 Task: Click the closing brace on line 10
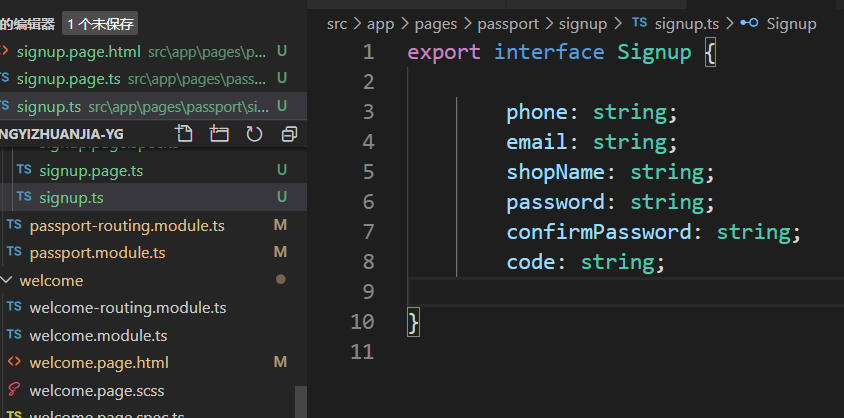tap(413, 323)
